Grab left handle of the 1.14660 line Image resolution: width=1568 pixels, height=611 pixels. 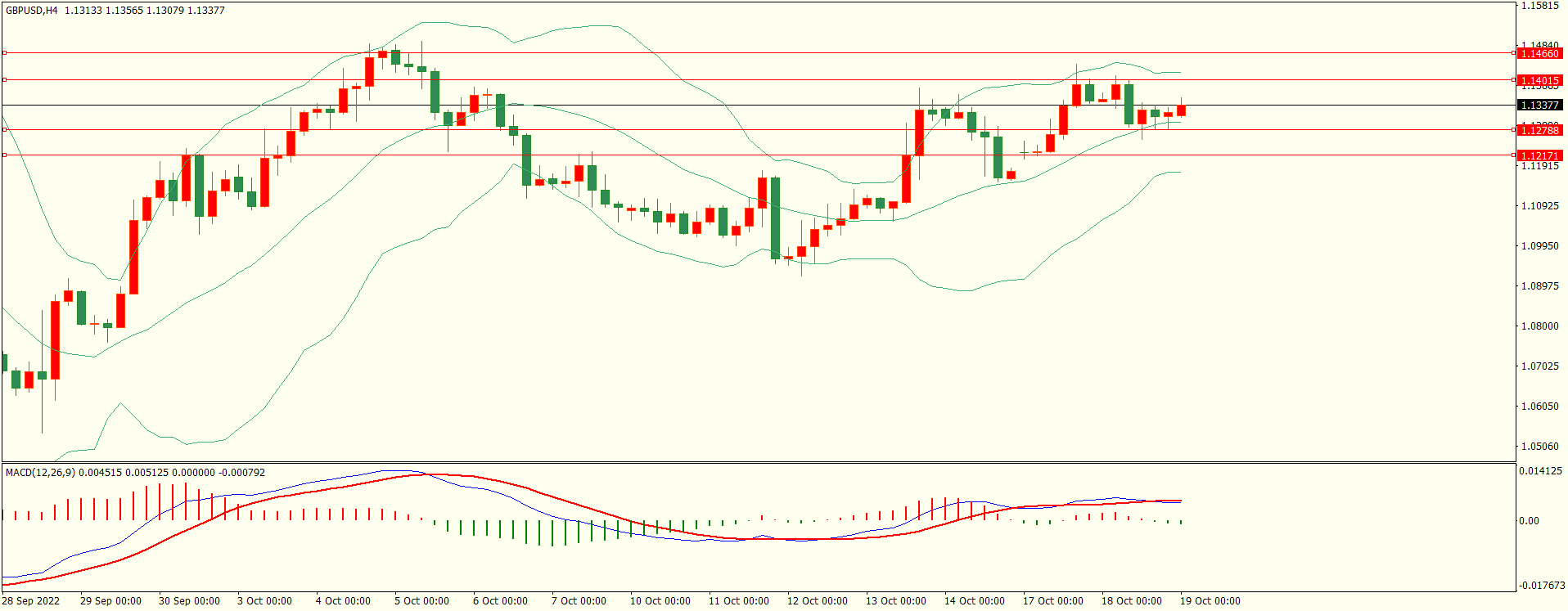coord(4,53)
